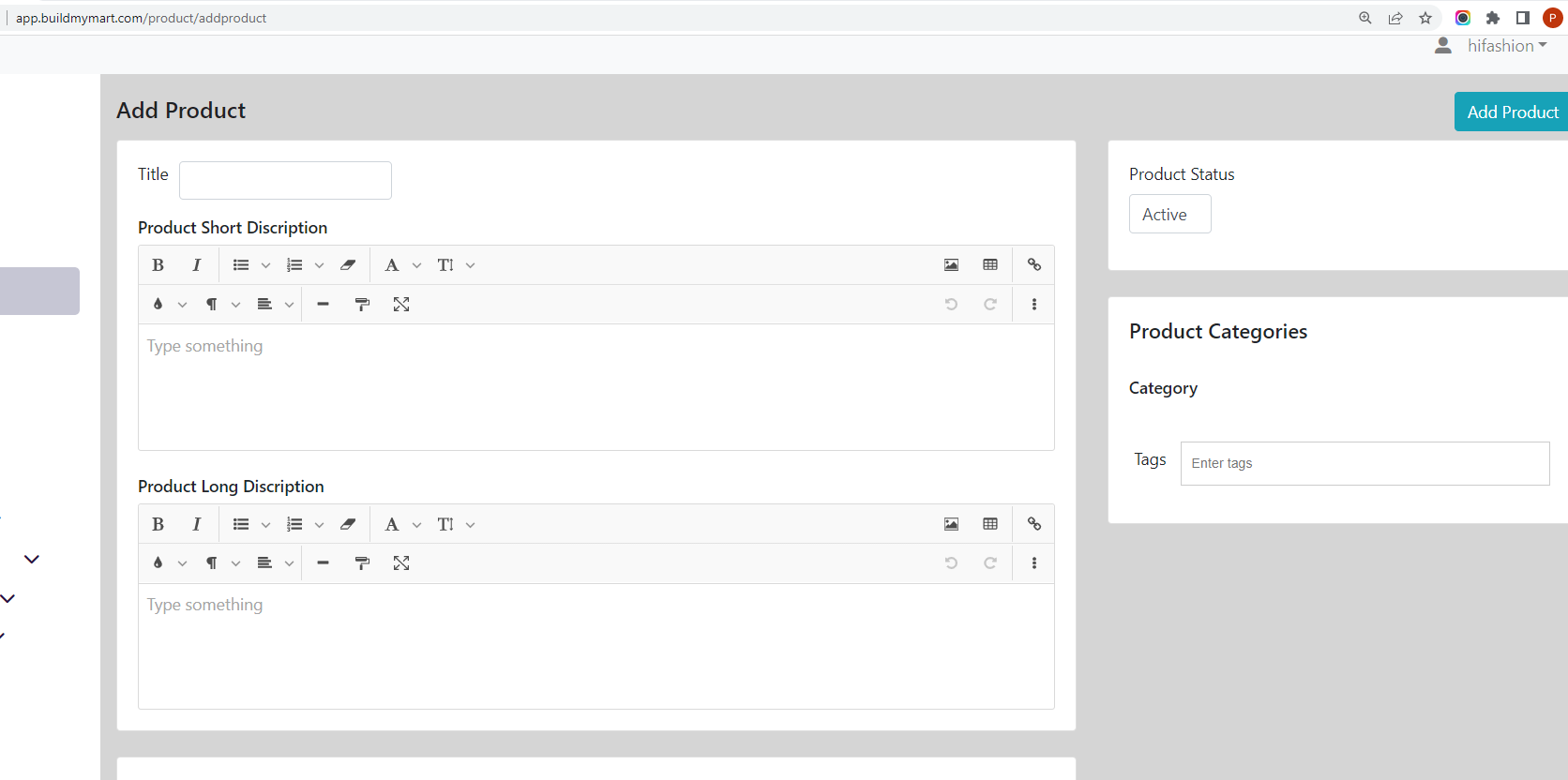The image size is (1568, 780).
Task: Open more options in Long Description toolbar
Action: tap(1034, 563)
